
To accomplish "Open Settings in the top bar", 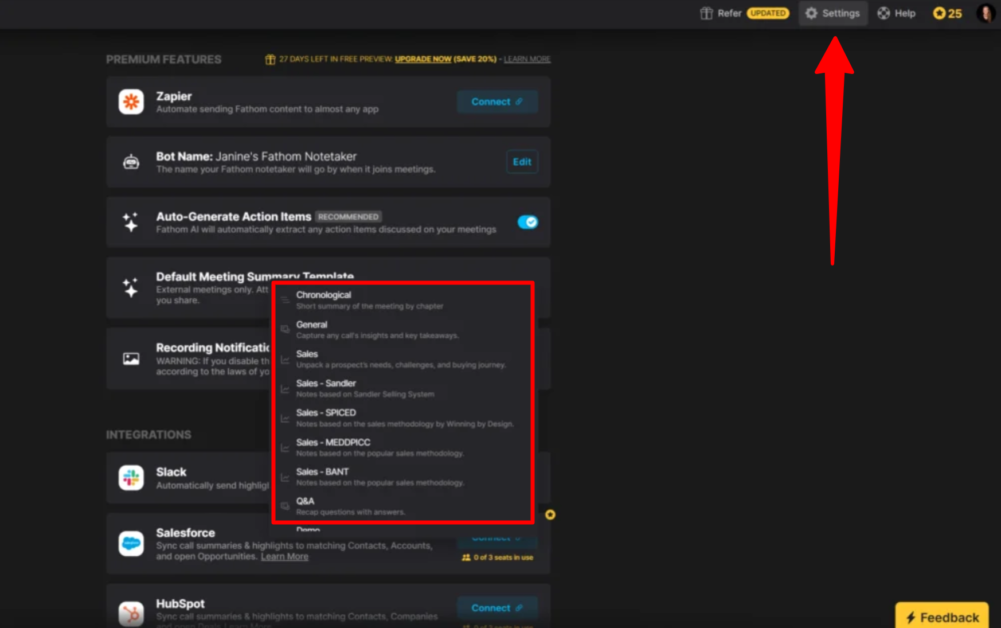I will pos(832,13).
